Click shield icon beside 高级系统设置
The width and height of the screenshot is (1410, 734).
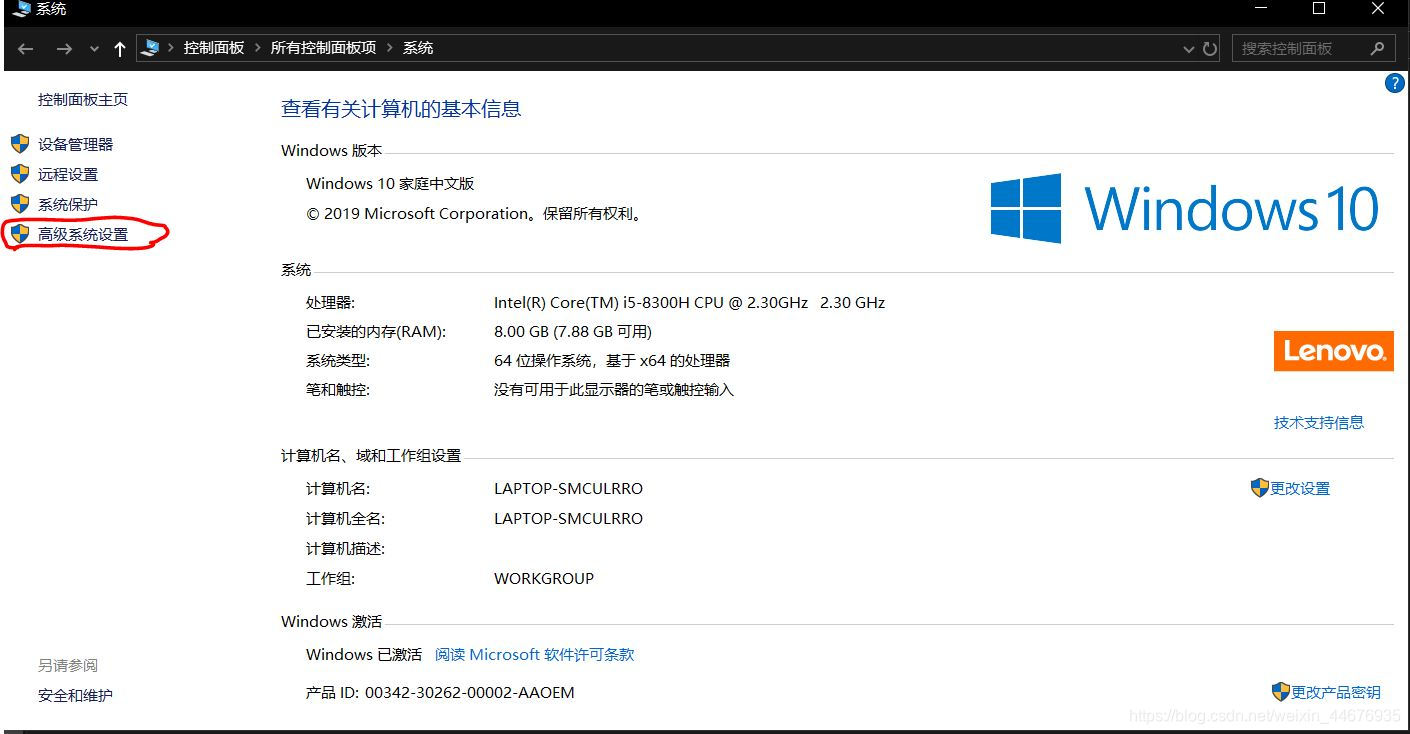point(20,233)
